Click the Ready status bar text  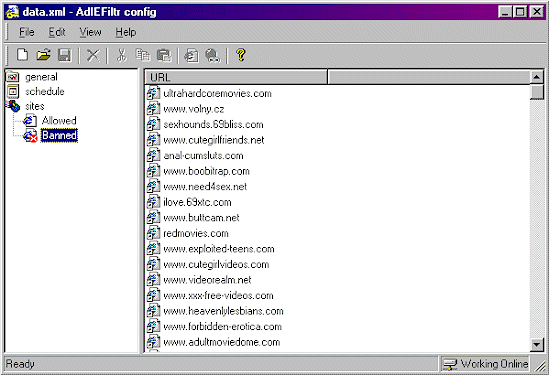20,364
